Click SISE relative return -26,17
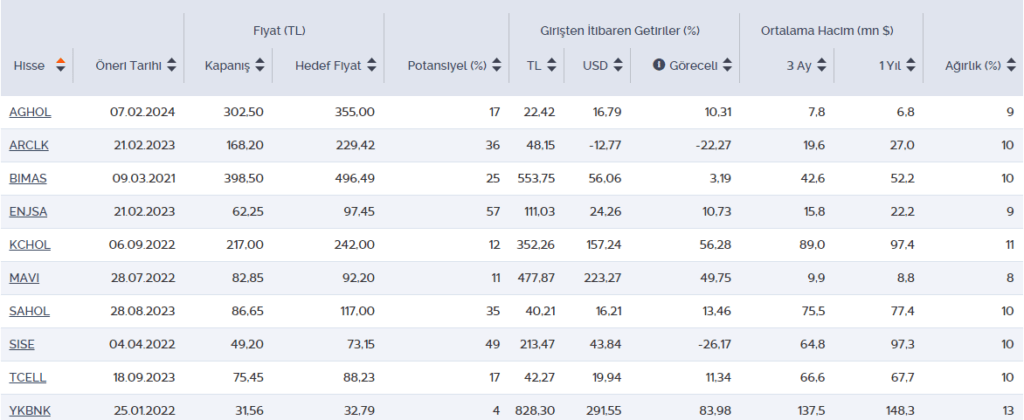Viewport: 1024px width, 420px height. tap(713, 344)
